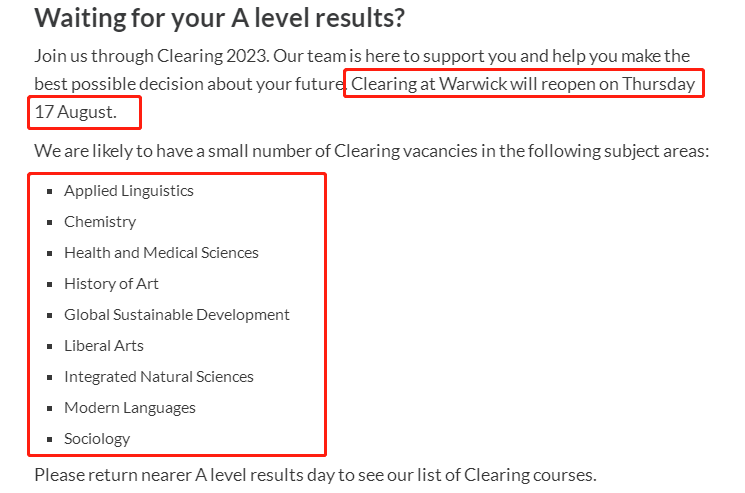Click the bullet beside Liberal Arts
This screenshot has height=493, width=745.
click(x=49, y=346)
